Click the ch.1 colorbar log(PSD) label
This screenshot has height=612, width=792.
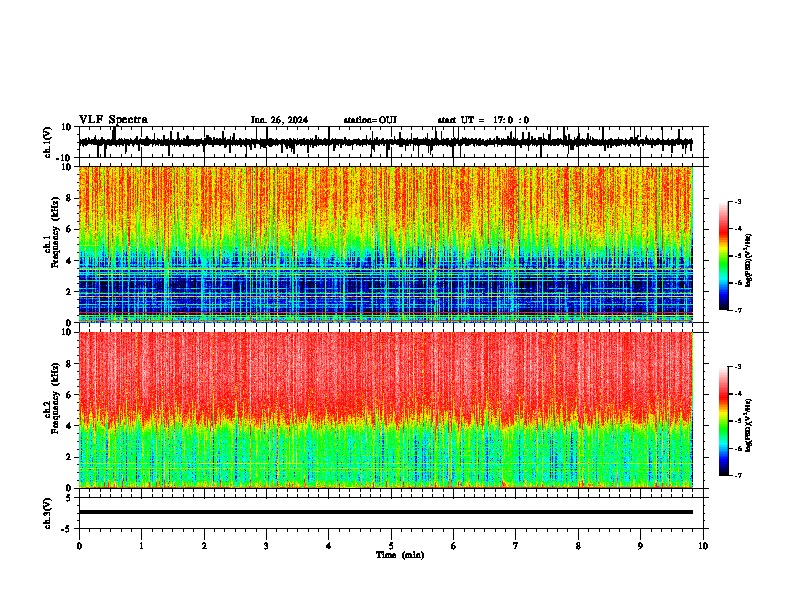tap(749, 261)
